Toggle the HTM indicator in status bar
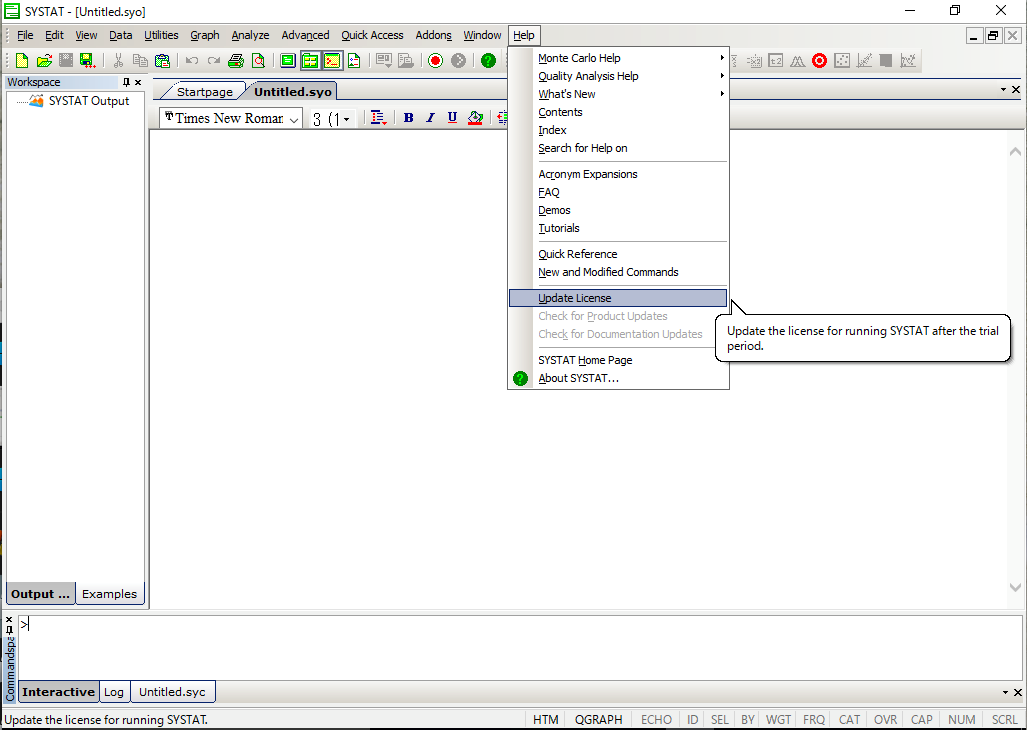The image size is (1027, 730). [545, 720]
